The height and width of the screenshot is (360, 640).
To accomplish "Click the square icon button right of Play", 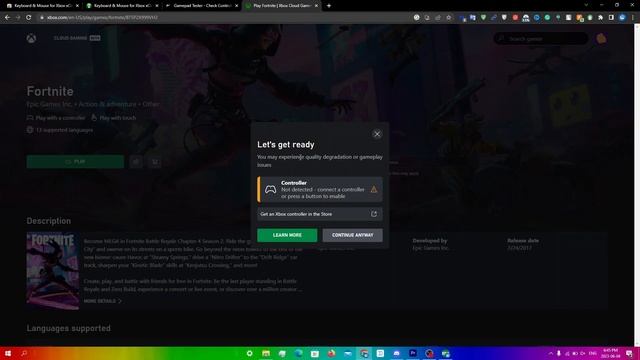I will click(136, 162).
